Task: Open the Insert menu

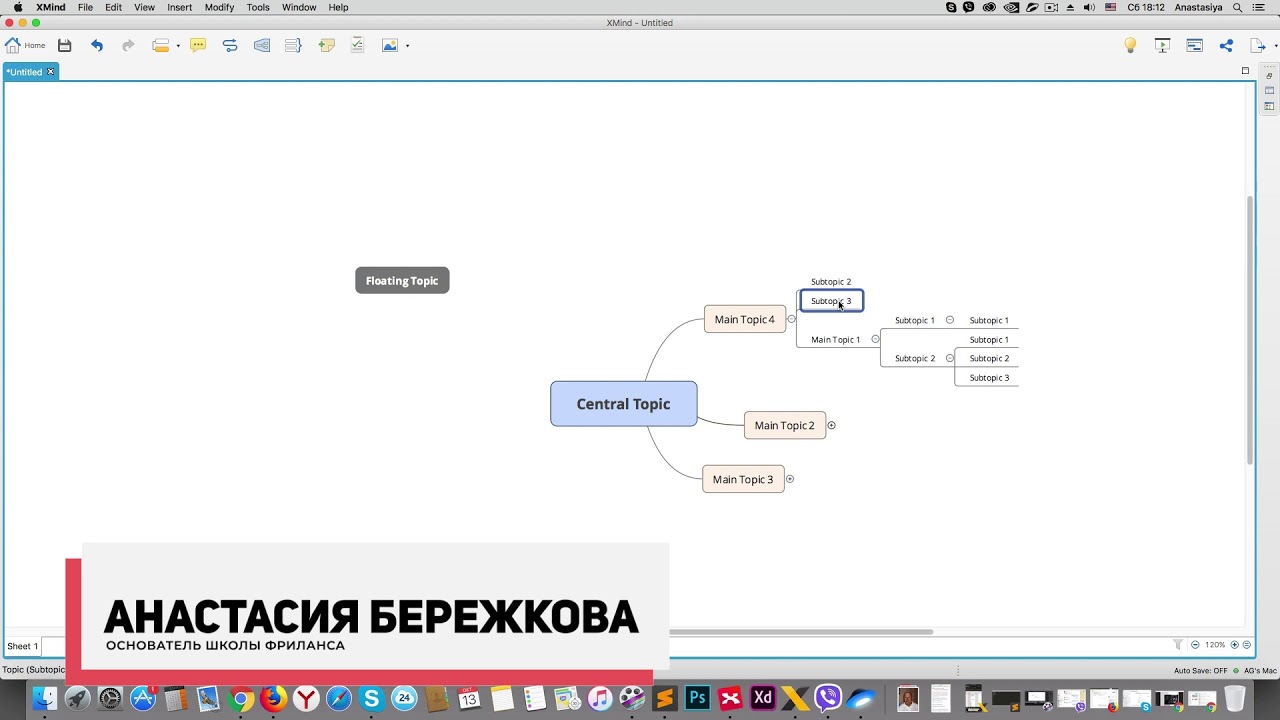Action: tap(180, 7)
